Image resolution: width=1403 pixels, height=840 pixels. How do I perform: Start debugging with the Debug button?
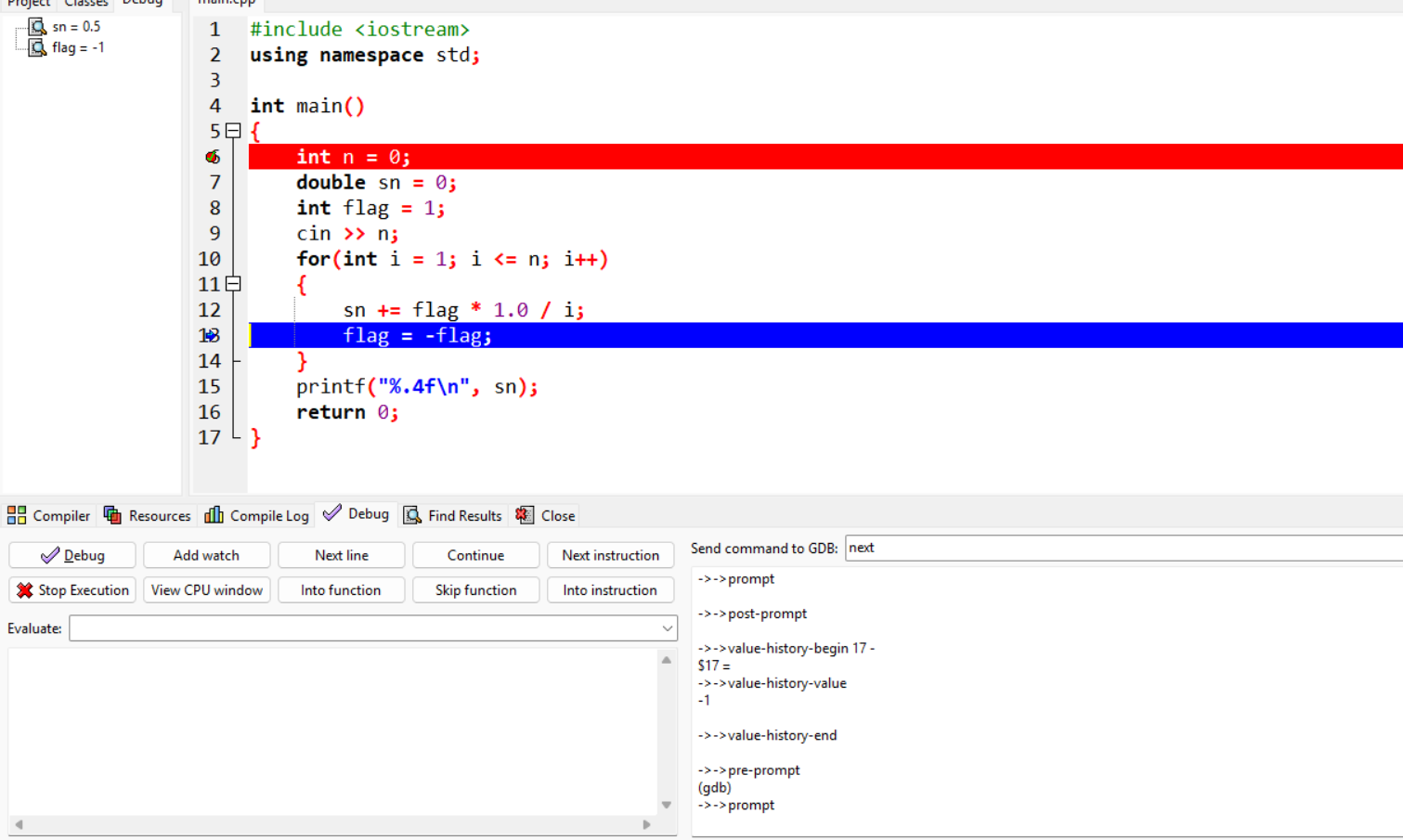click(72, 555)
